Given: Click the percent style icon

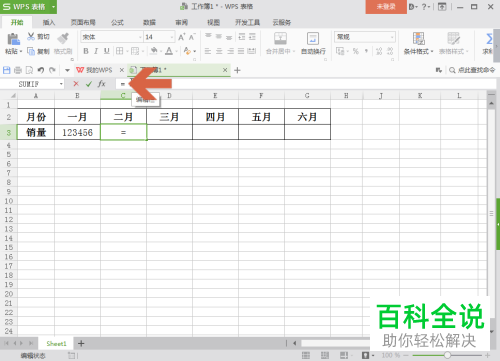Looking at the screenshot, I should click(x=356, y=51).
